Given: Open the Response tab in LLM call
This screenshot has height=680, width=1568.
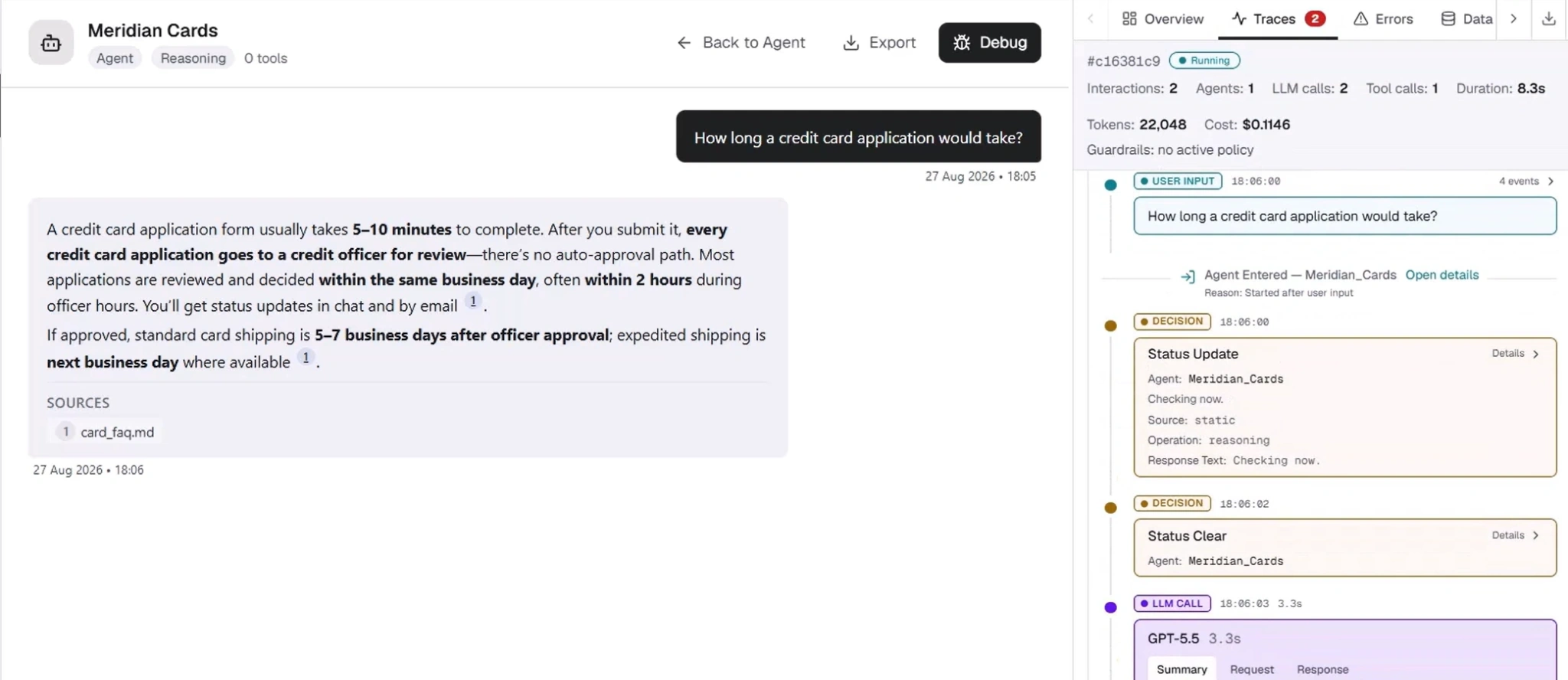Looking at the screenshot, I should pos(1322,669).
